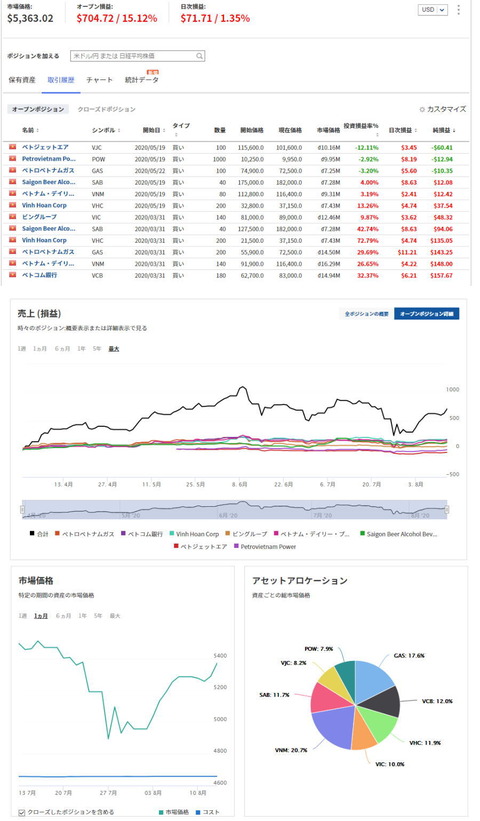Toggle the Saigon Beer Alcohol Bev... legend series
The height and width of the screenshot is (821, 480).
tap(398, 534)
